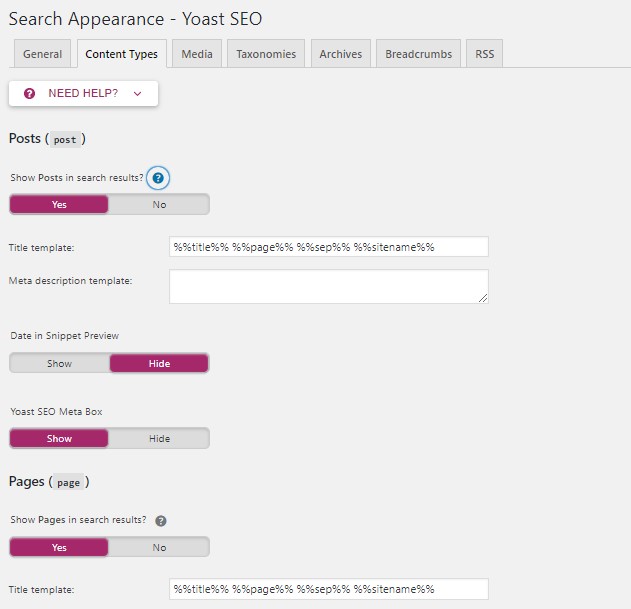Click the 'Date in Snippet Preview' label
Image resolution: width=631 pixels, height=609 pixels.
(x=64, y=336)
